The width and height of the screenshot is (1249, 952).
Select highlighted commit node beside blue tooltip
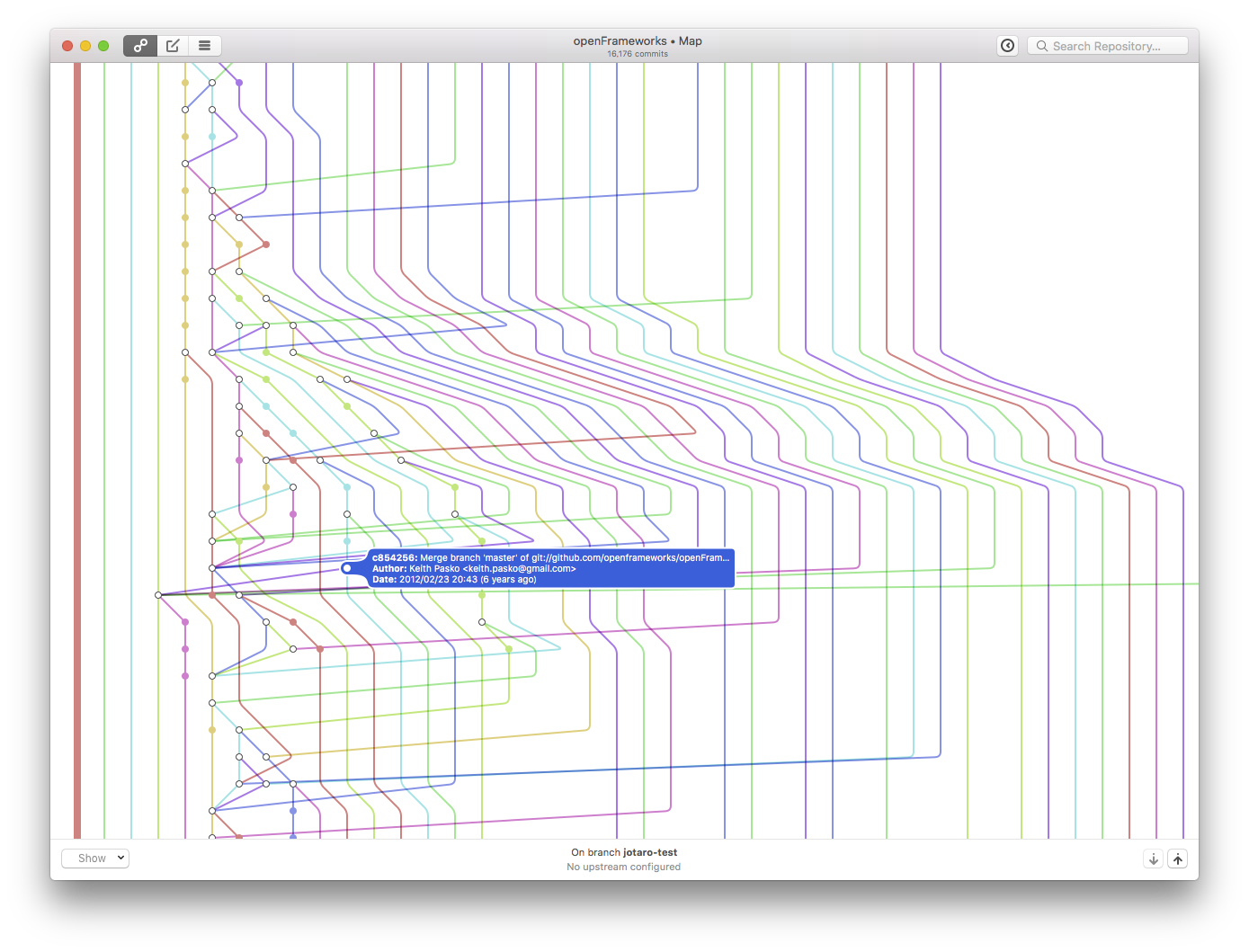click(x=347, y=568)
